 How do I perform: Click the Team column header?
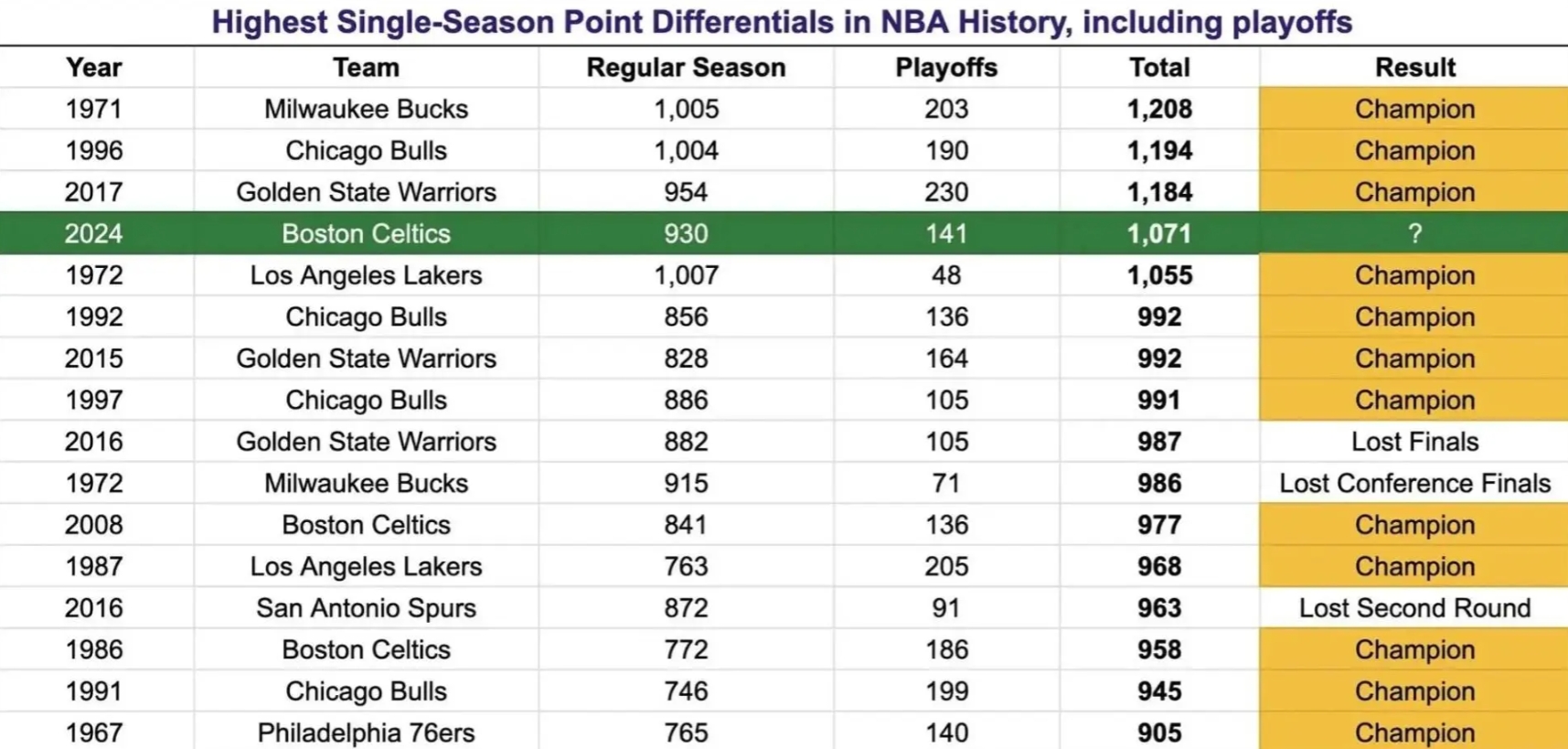coord(366,68)
